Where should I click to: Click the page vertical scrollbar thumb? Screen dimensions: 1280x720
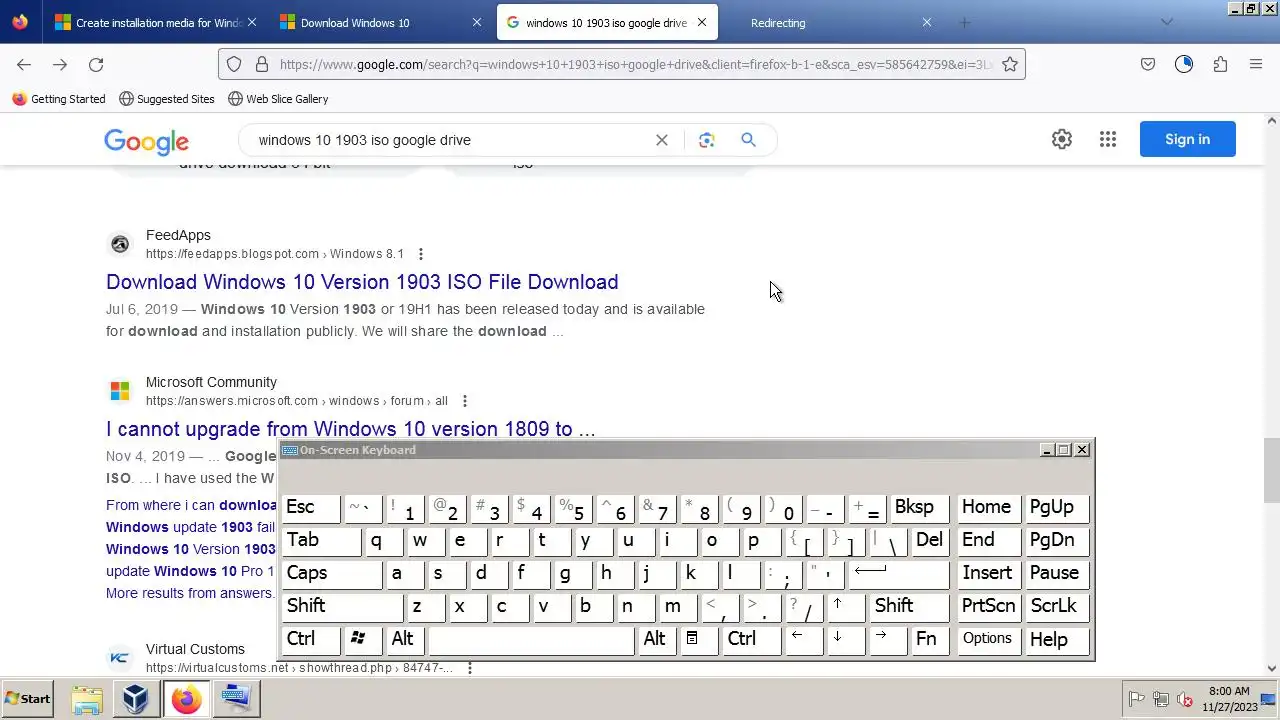point(1272,471)
